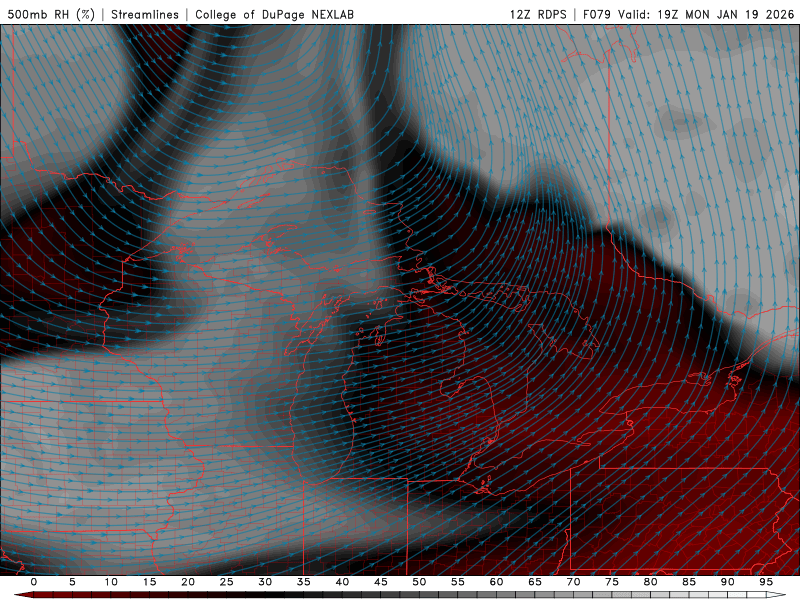Click the '80' color scale label
This screenshot has width=800, height=600.
650,582
